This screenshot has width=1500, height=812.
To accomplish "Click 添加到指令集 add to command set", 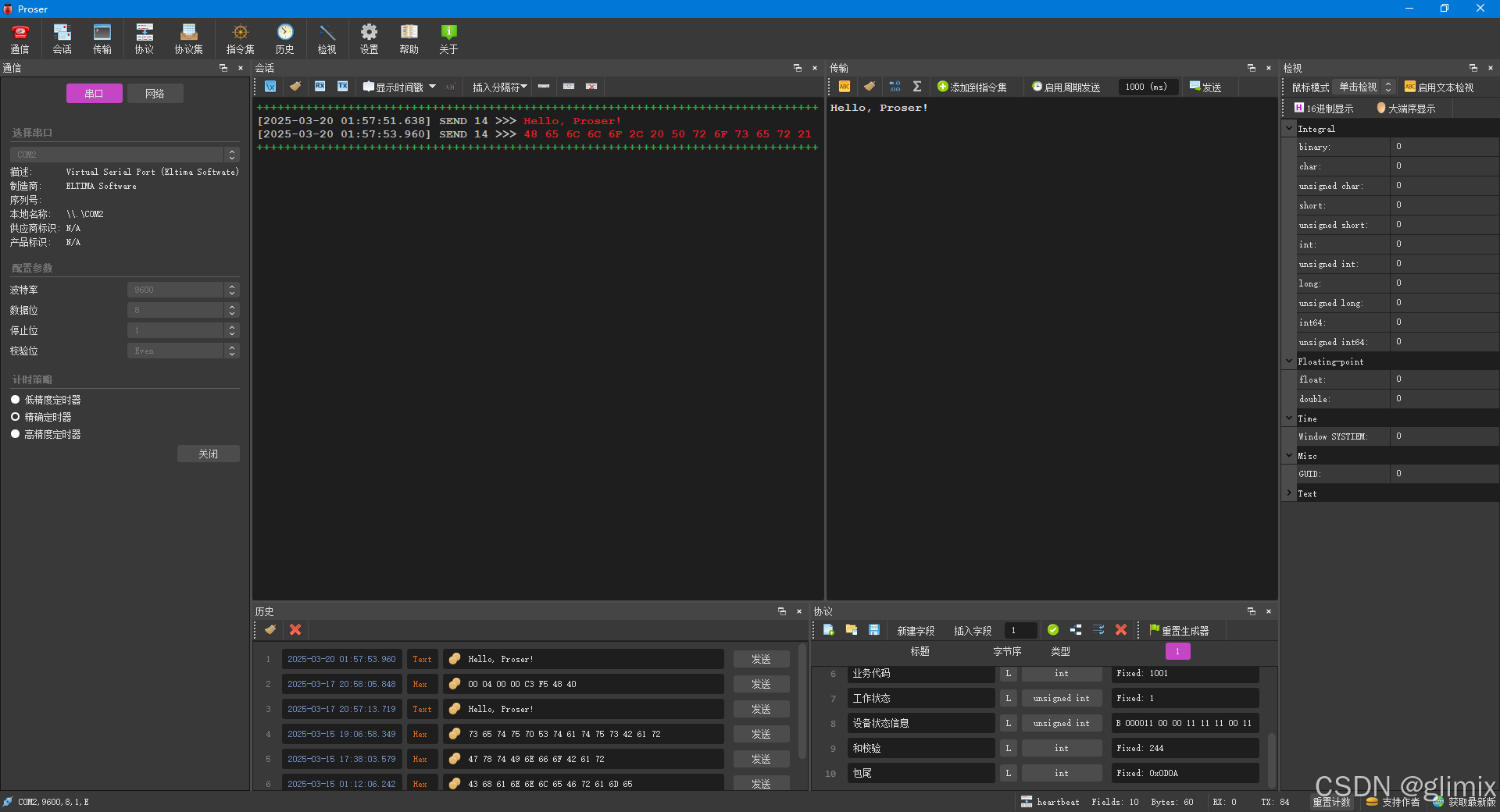I will (x=973, y=87).
